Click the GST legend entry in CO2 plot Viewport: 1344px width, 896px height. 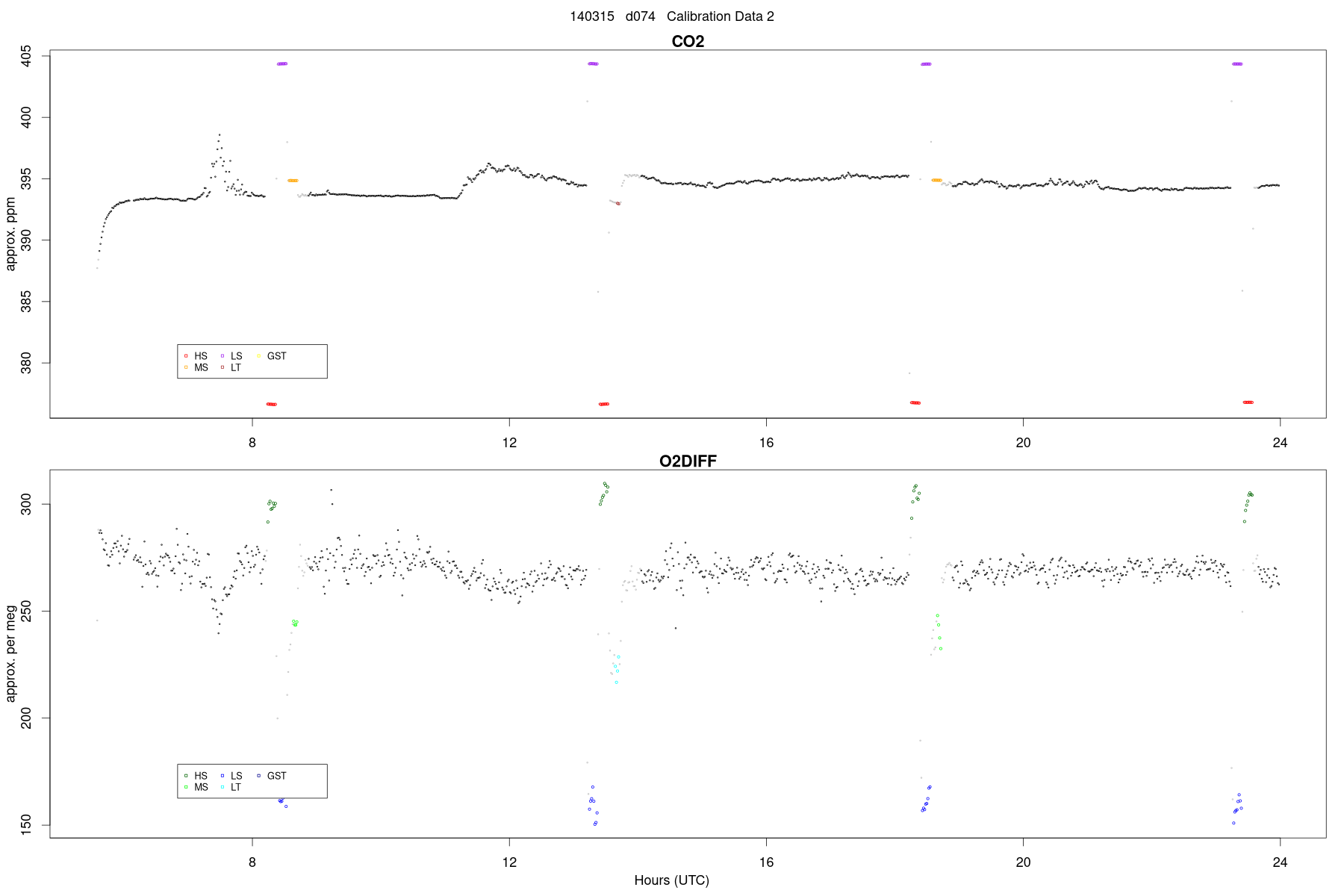[271, 356]
